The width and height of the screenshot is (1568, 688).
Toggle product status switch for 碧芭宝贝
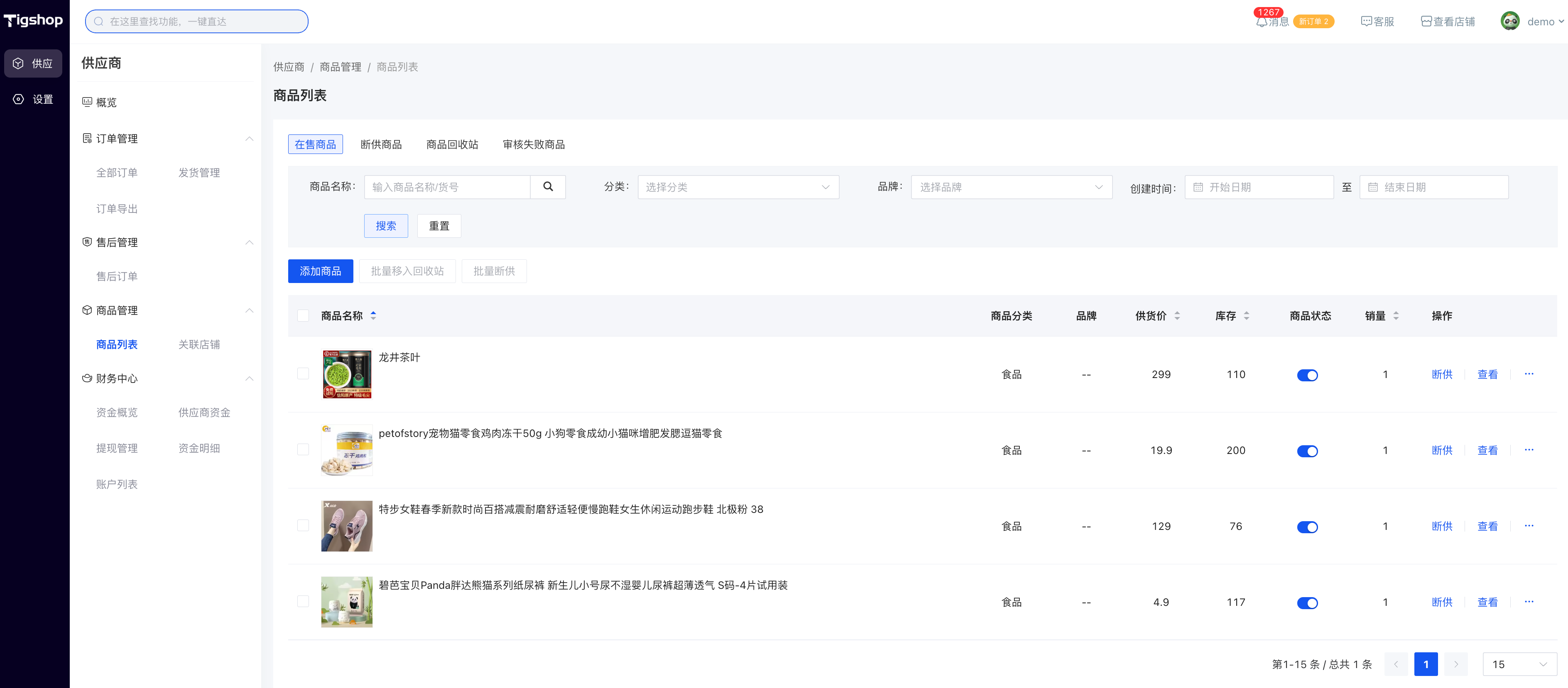pos(1307,603)
